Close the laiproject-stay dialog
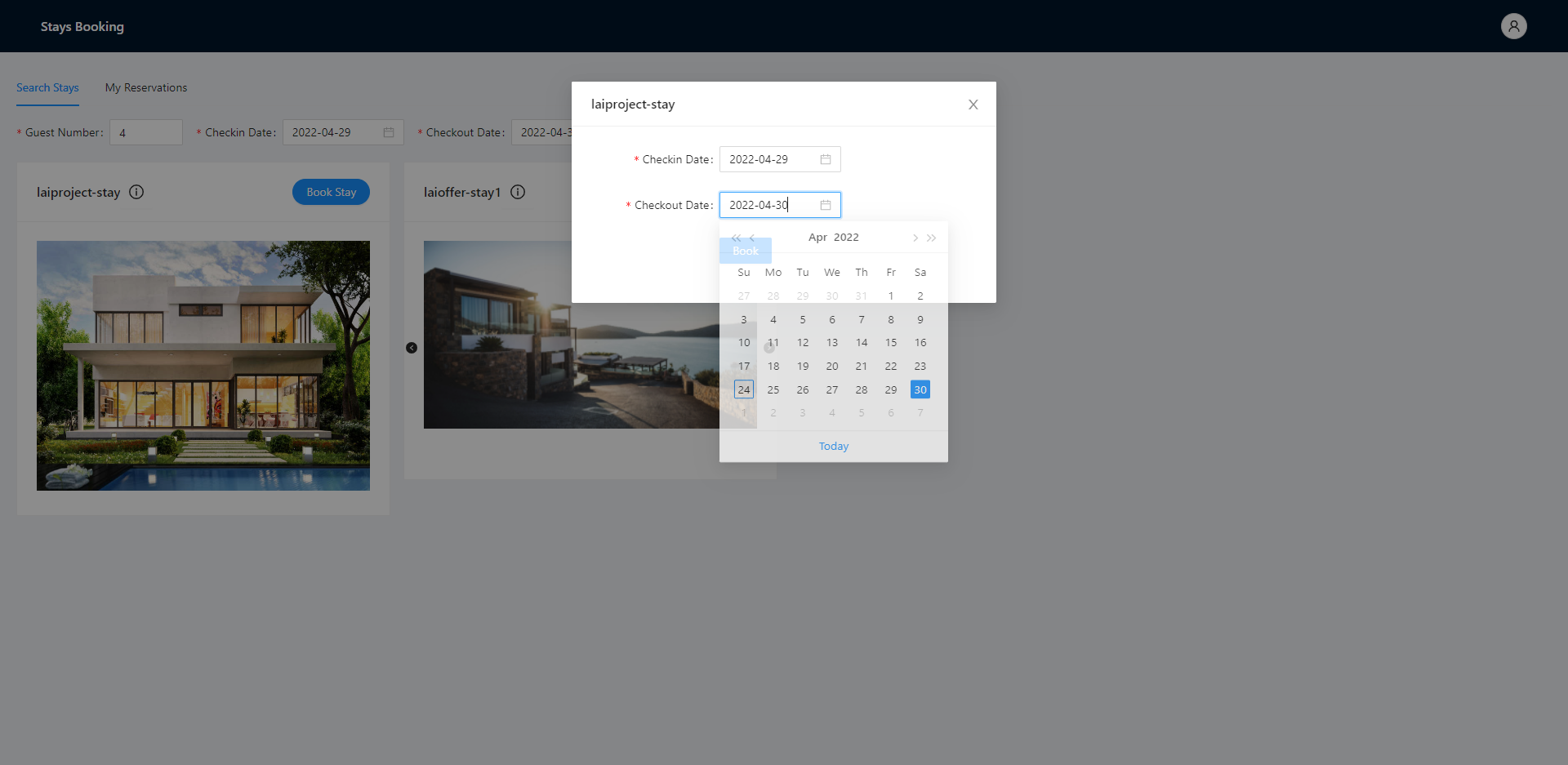The image size is (1568, 765). 973,105
